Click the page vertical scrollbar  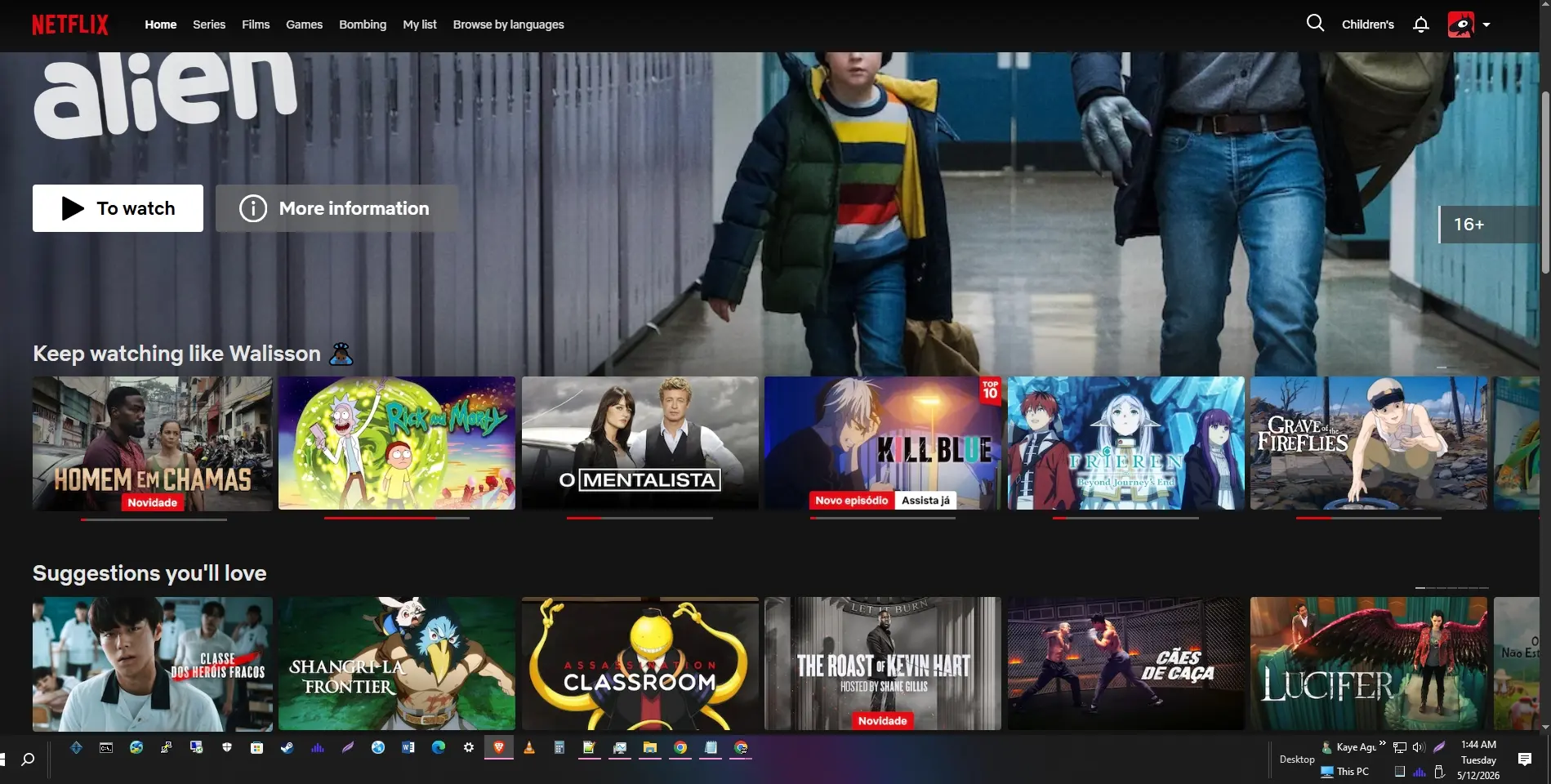(x=1545, y=184)
